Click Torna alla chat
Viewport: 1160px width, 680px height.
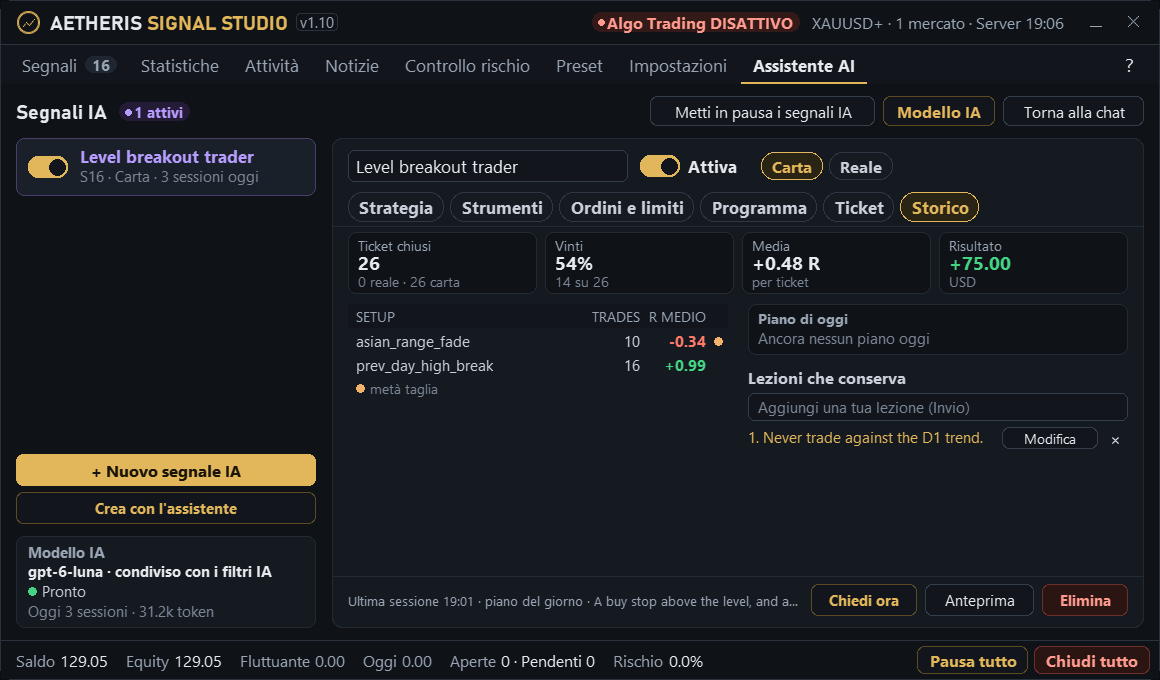tap(1073, 112)
